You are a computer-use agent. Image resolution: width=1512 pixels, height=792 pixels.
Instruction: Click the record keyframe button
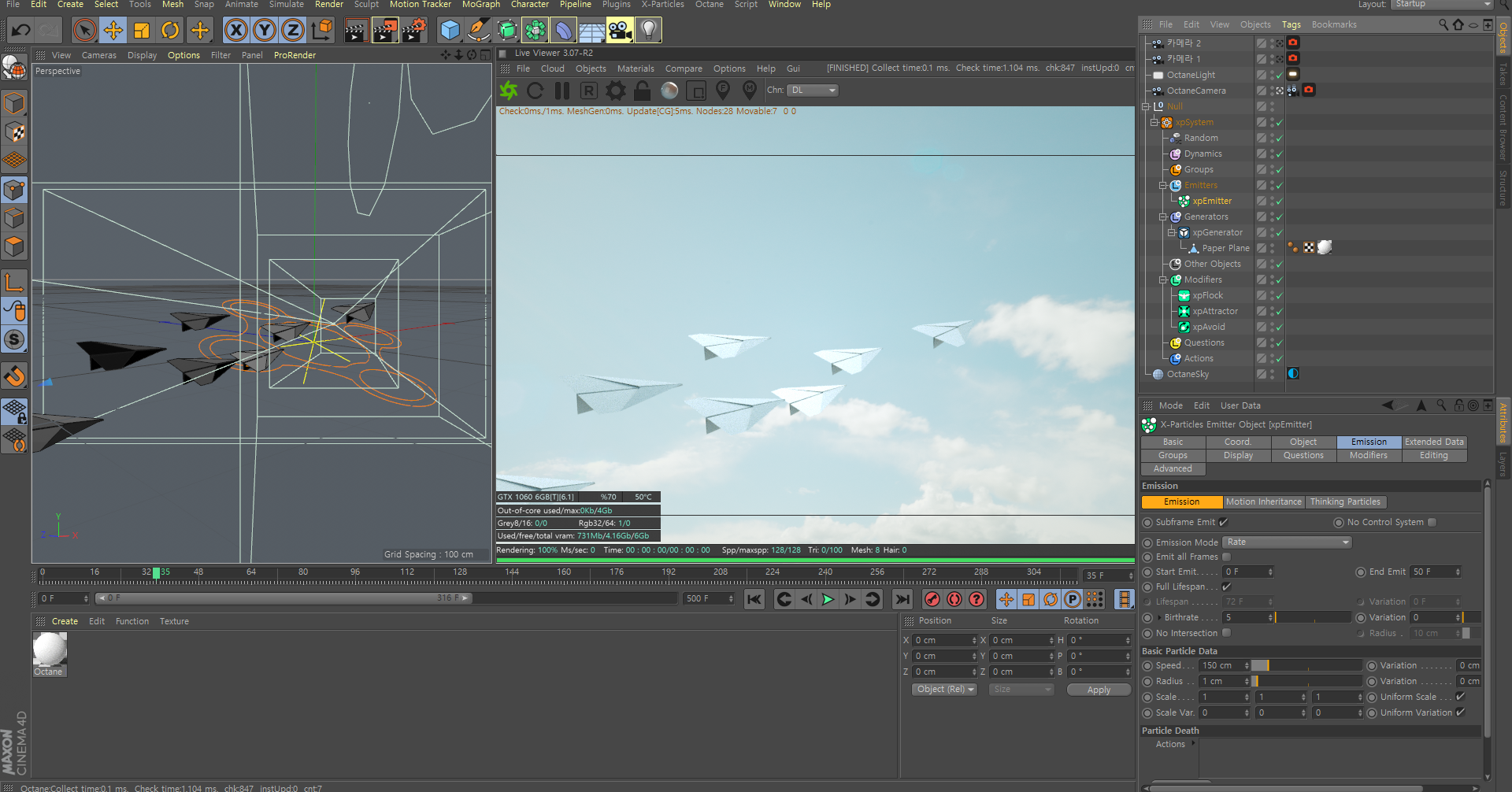(x=932, y=600)
